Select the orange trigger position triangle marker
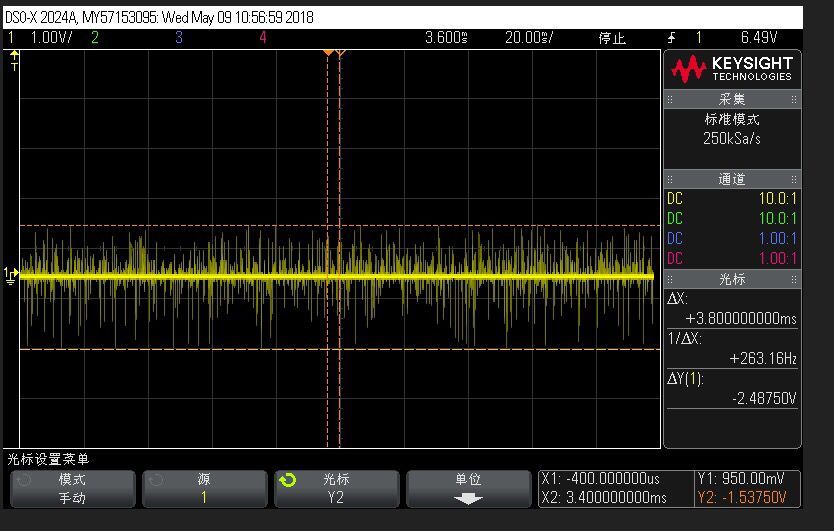The height and width of the screenshot is (531, 834). pos(327,52)
